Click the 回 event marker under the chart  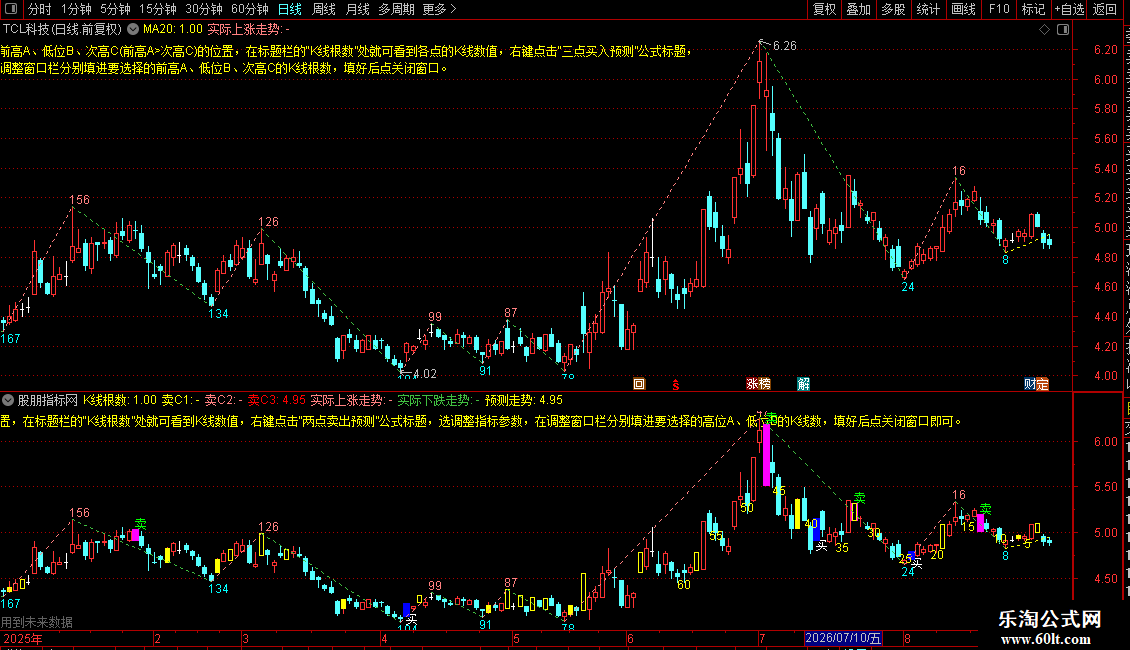[639, 384]
